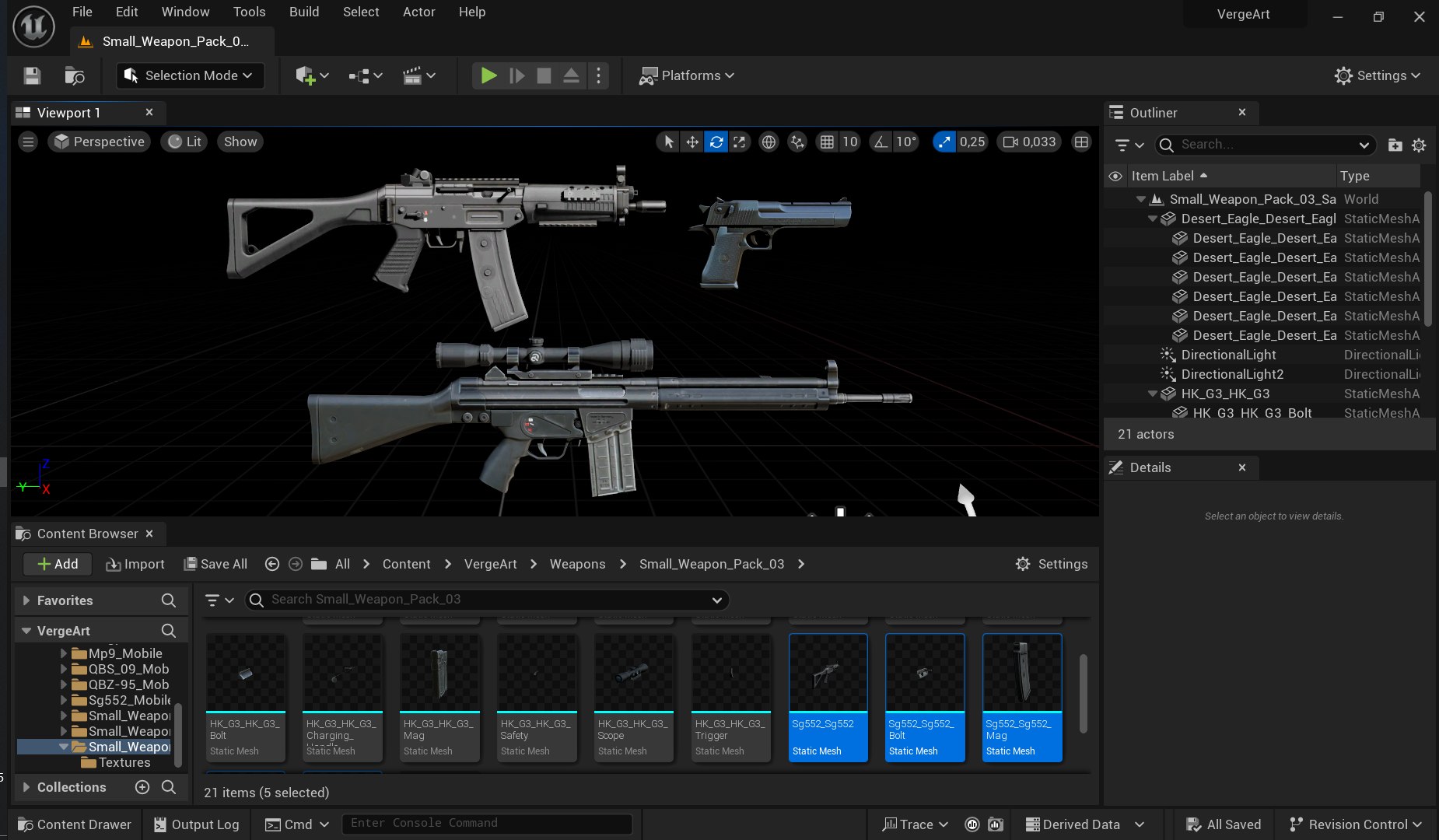This screenshot has width=1439, height=840.
Task: Toggle grid snapping in viewport
Action: pyautogui.click(x=827, y=142)
